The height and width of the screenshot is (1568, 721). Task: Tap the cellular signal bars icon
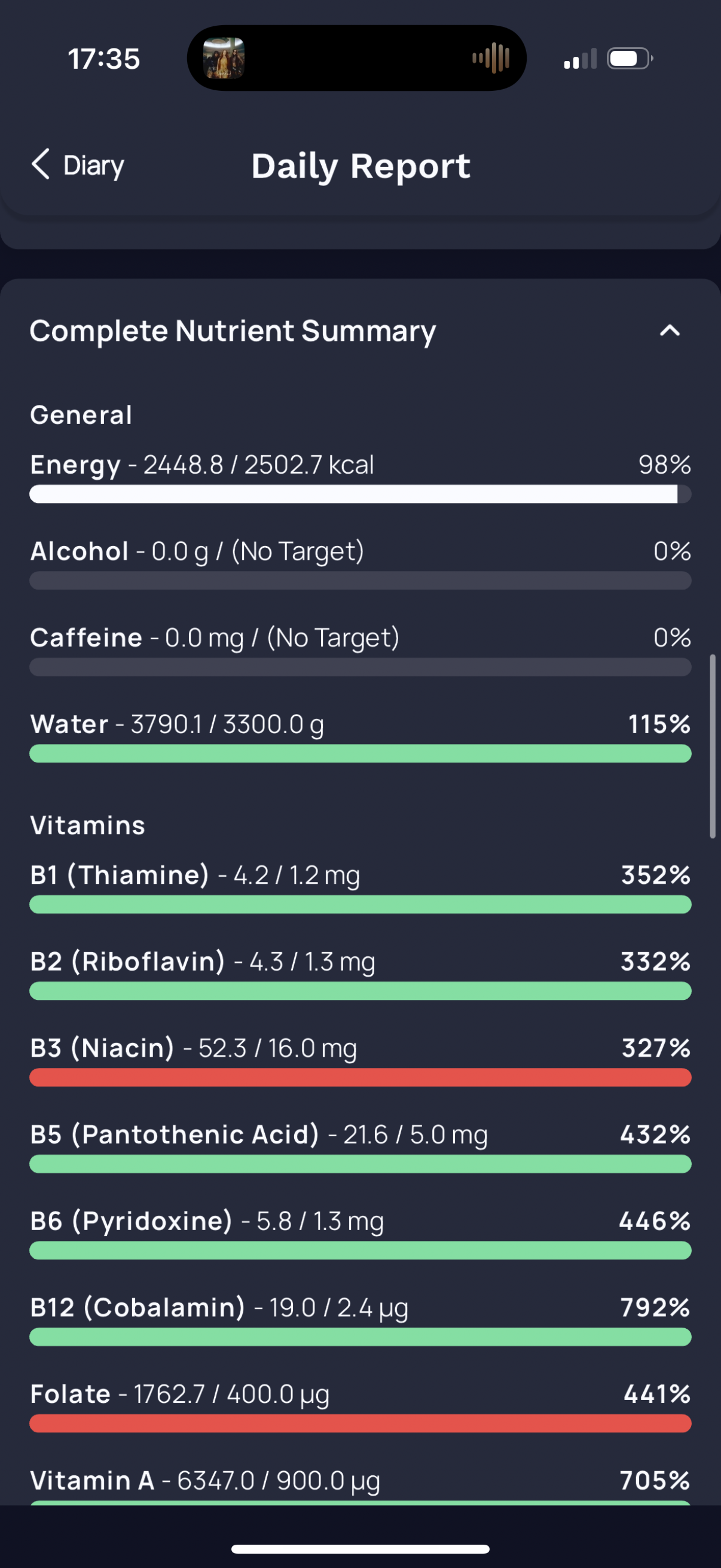pyautogui.click(x=580, y=59)
